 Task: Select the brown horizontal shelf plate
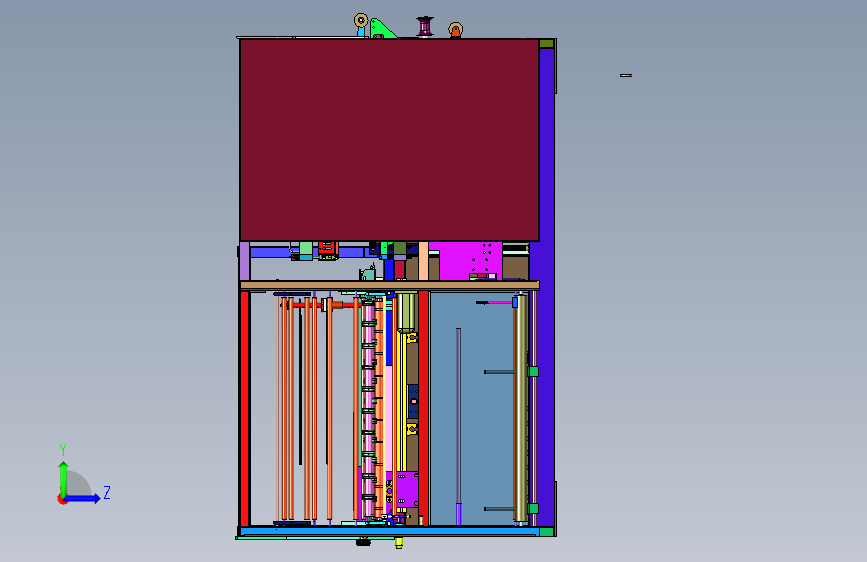click(x=389, y=285)
